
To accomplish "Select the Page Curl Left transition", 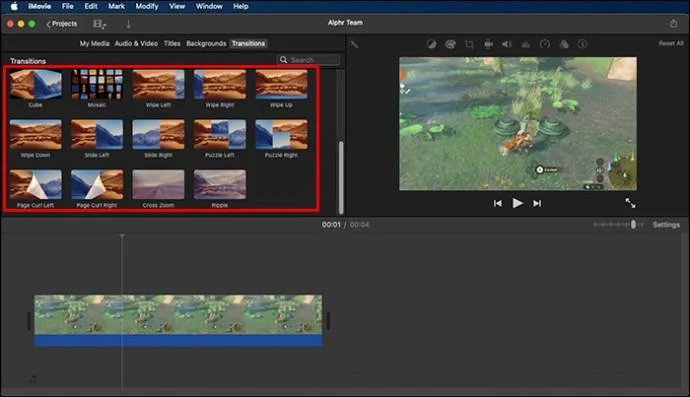I will tap(36, 185).
